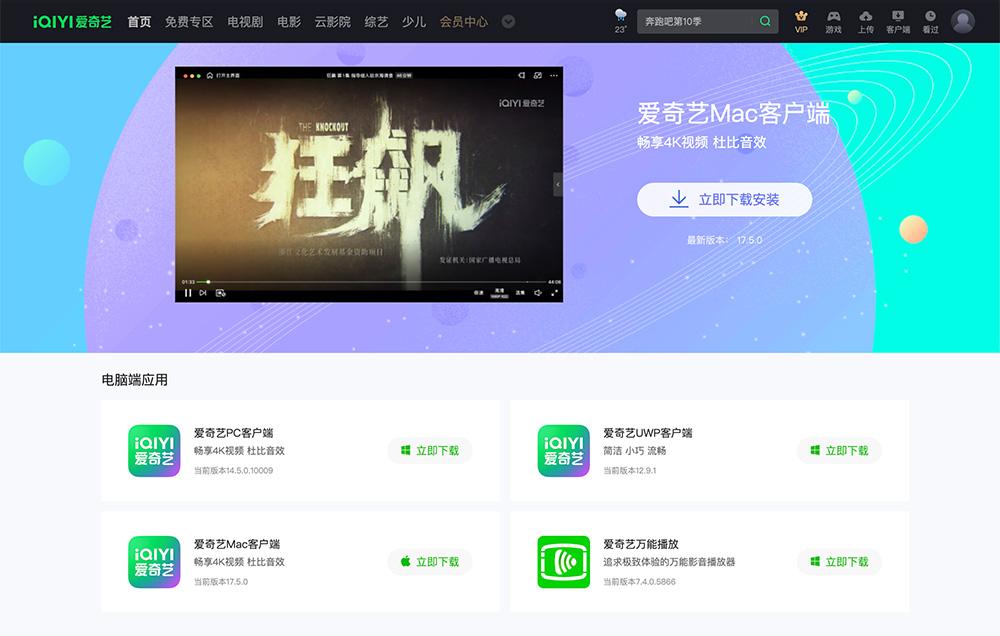Open the VIP crown icon
Screen dimensions: 1000x636
[x=801, y=21]
